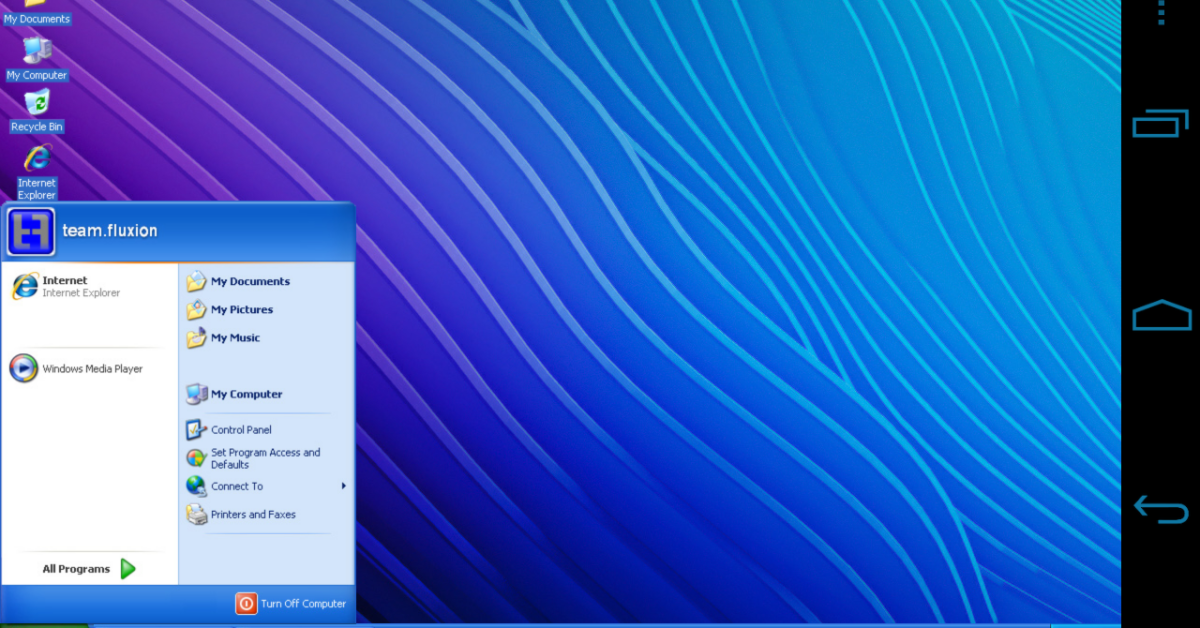Expand the Connect To submenu arrow
The image size is (1200, 628).
(343, 486)
